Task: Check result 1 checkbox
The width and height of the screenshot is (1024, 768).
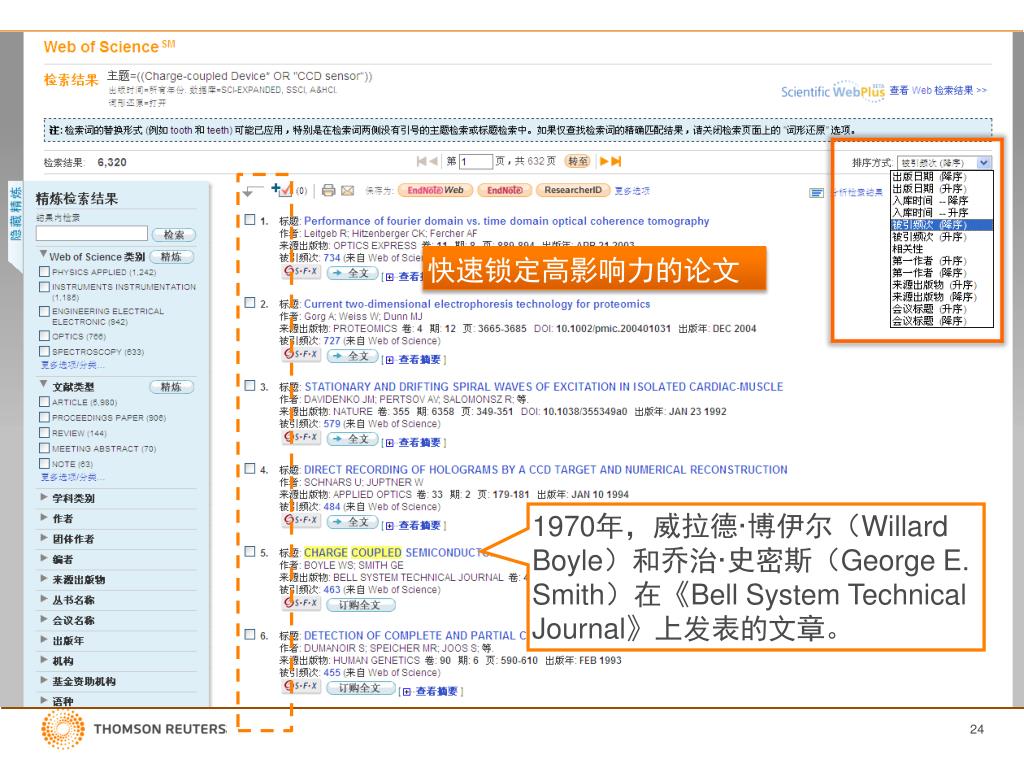Action: pyautogui.click(x=249, y=220)
